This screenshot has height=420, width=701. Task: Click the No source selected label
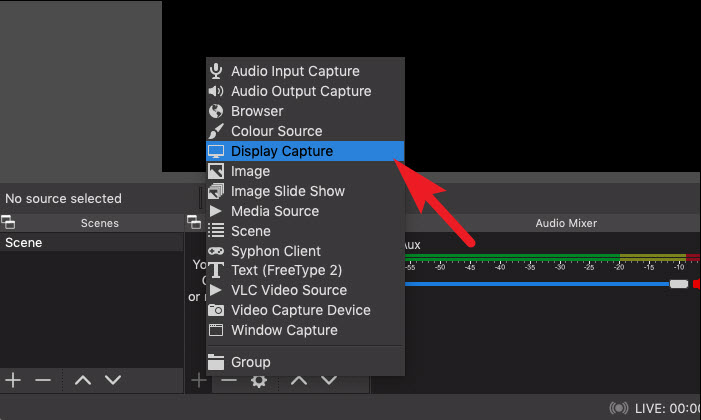[63, 199]
